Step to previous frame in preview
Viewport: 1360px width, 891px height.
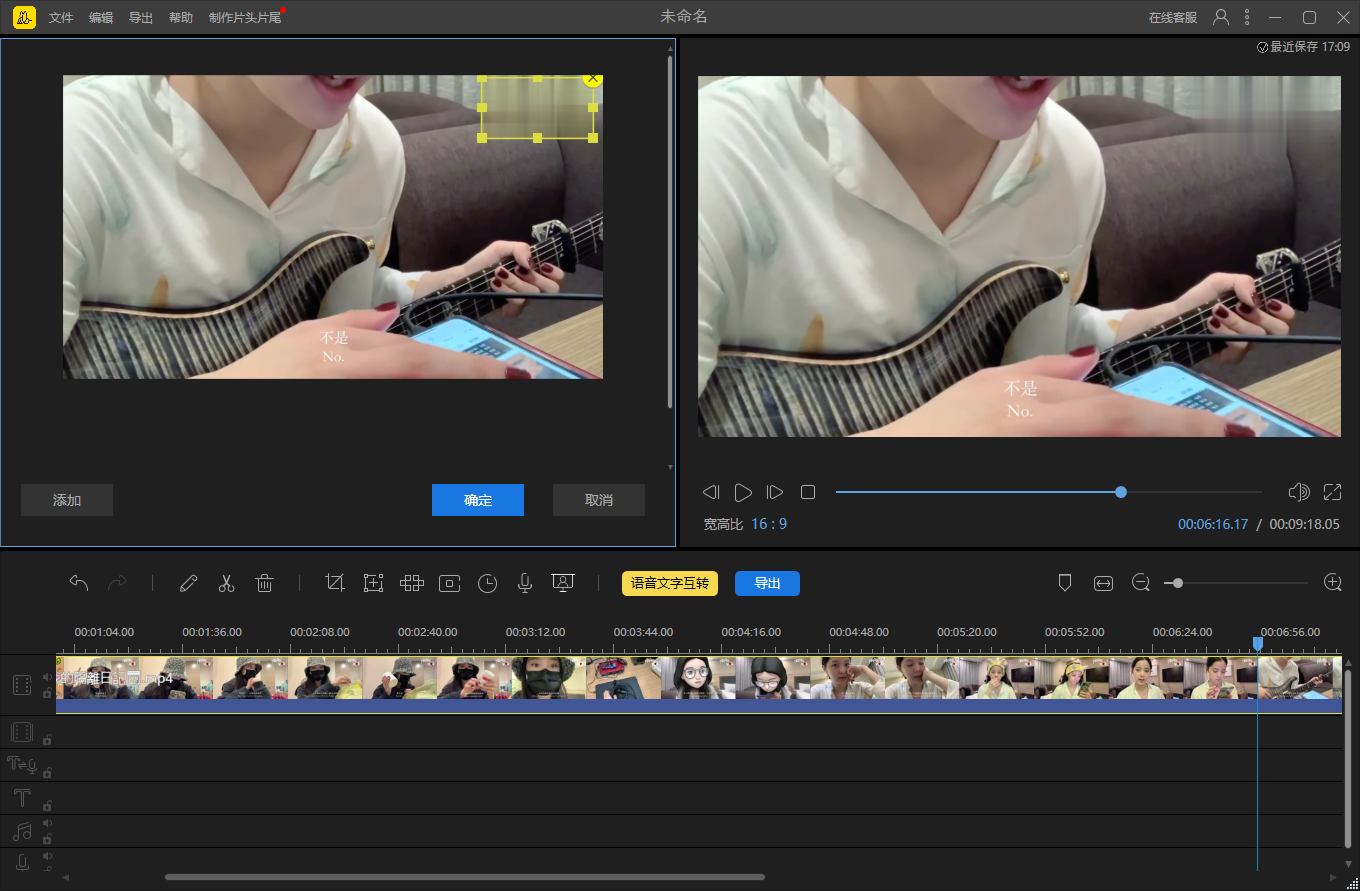tap(711, 492)
